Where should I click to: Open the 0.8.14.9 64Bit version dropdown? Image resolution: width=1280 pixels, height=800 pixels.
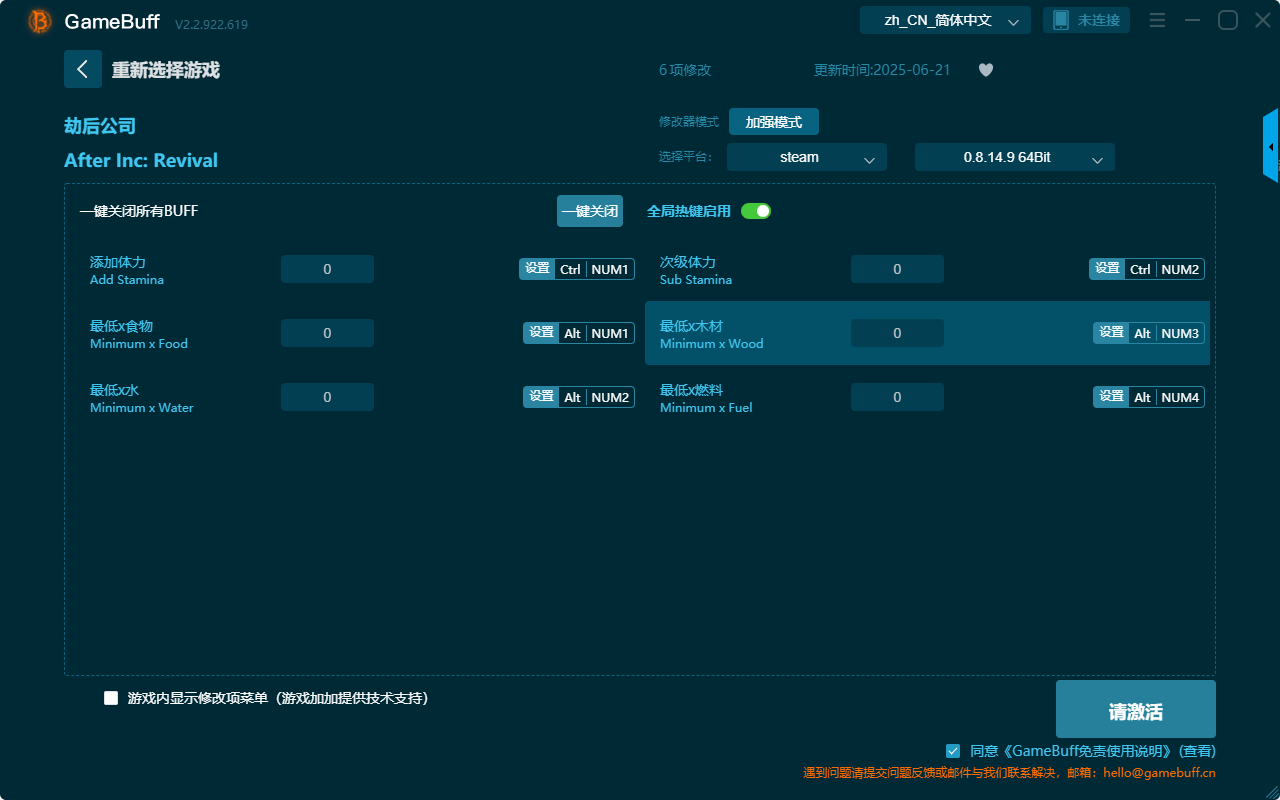click(1014, 157)
